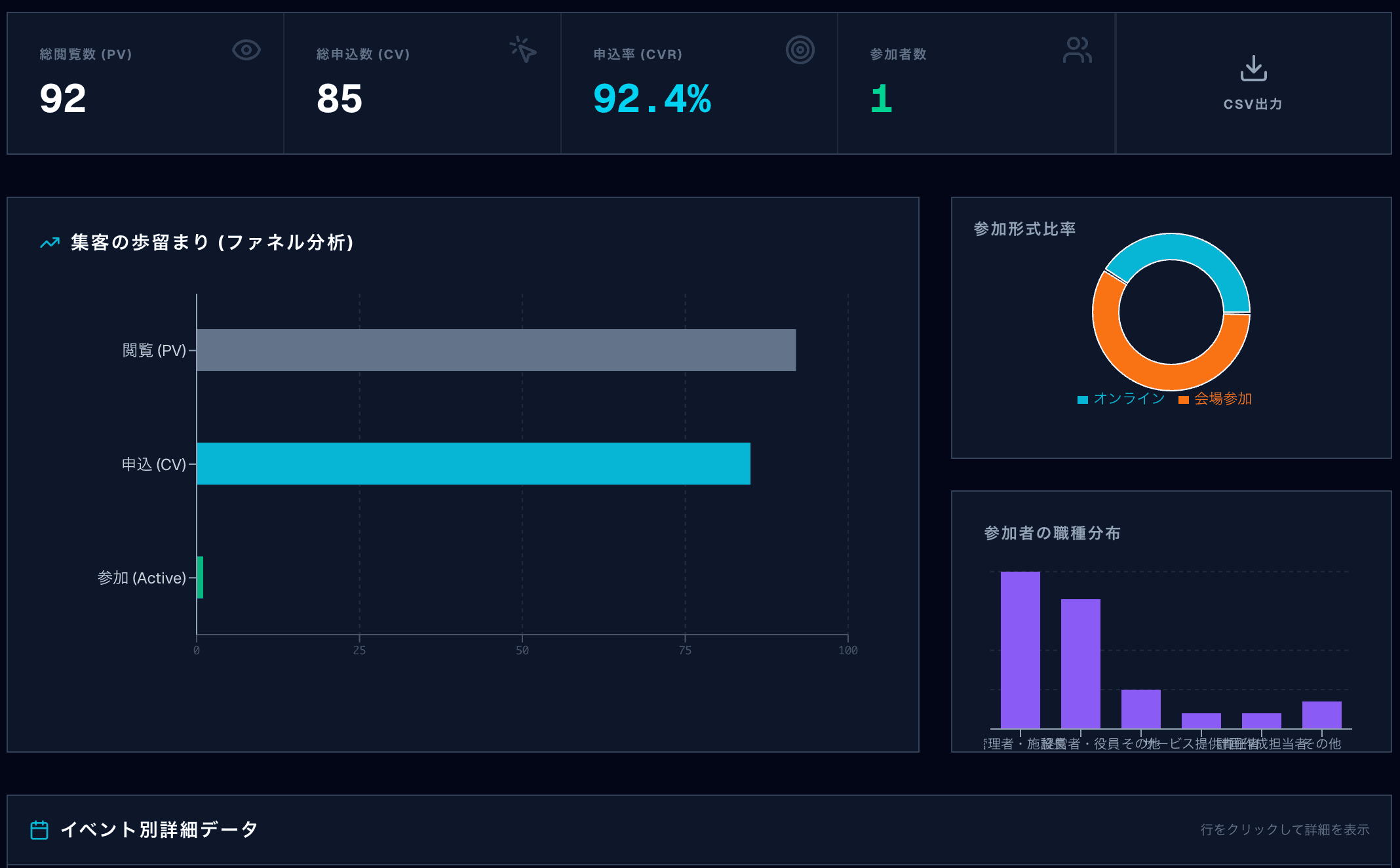Click the eye icon on PV card
Viewport: 1400px width, 868px height.
click(246, 50)
